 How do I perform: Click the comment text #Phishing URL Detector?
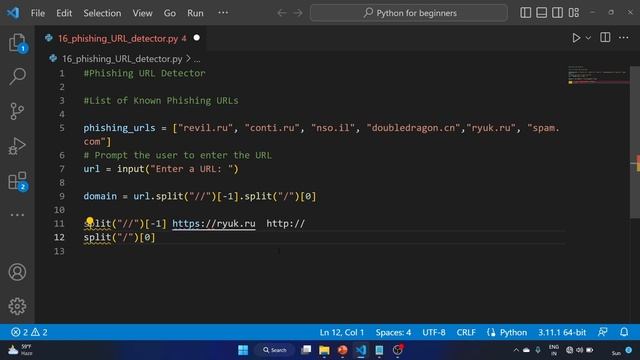click(x=144, y=73)
